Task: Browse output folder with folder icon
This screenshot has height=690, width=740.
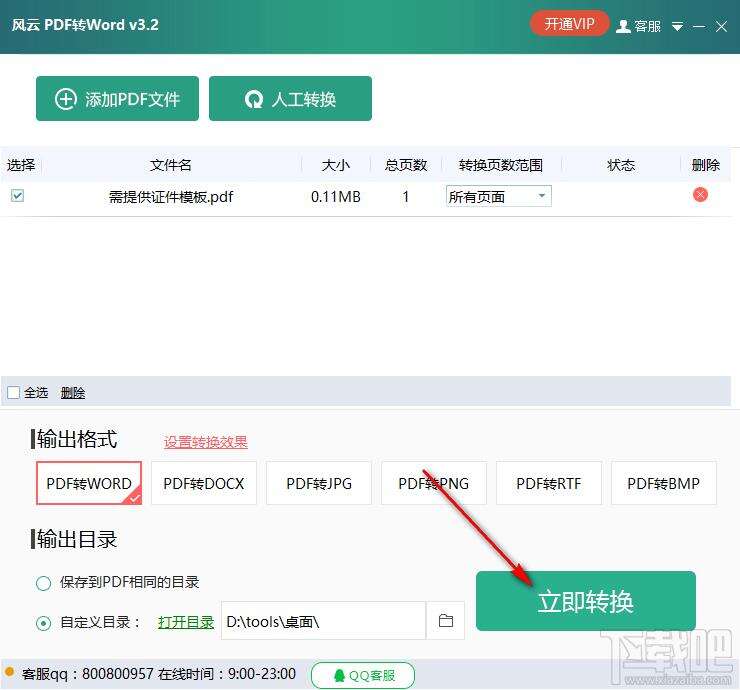Action: 446,621
